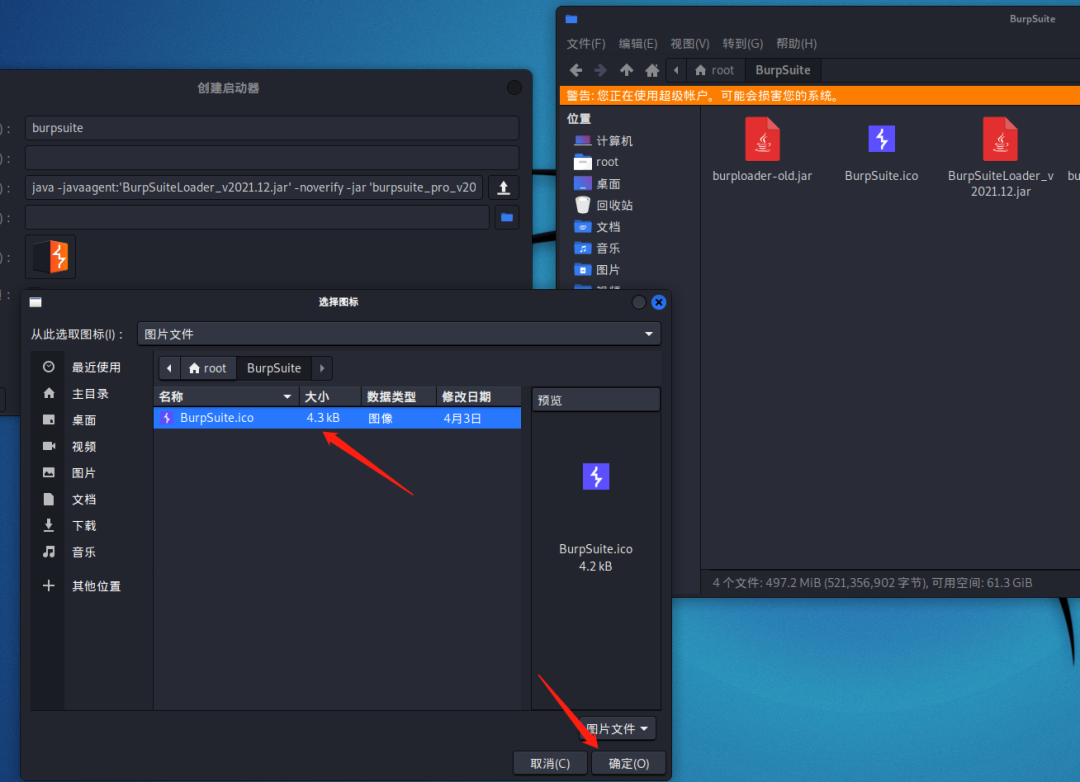Close the 选择图标 dialog
Viewport: 1080px width, 782px height.
tap(658, 302)
